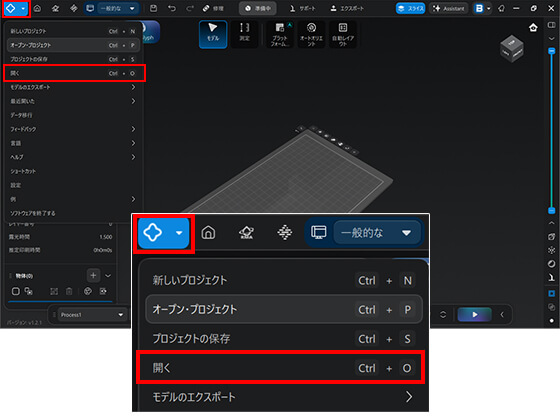Move the bottom handle of the vertical layer slider
560x420 pixels.
pos(551,210)
